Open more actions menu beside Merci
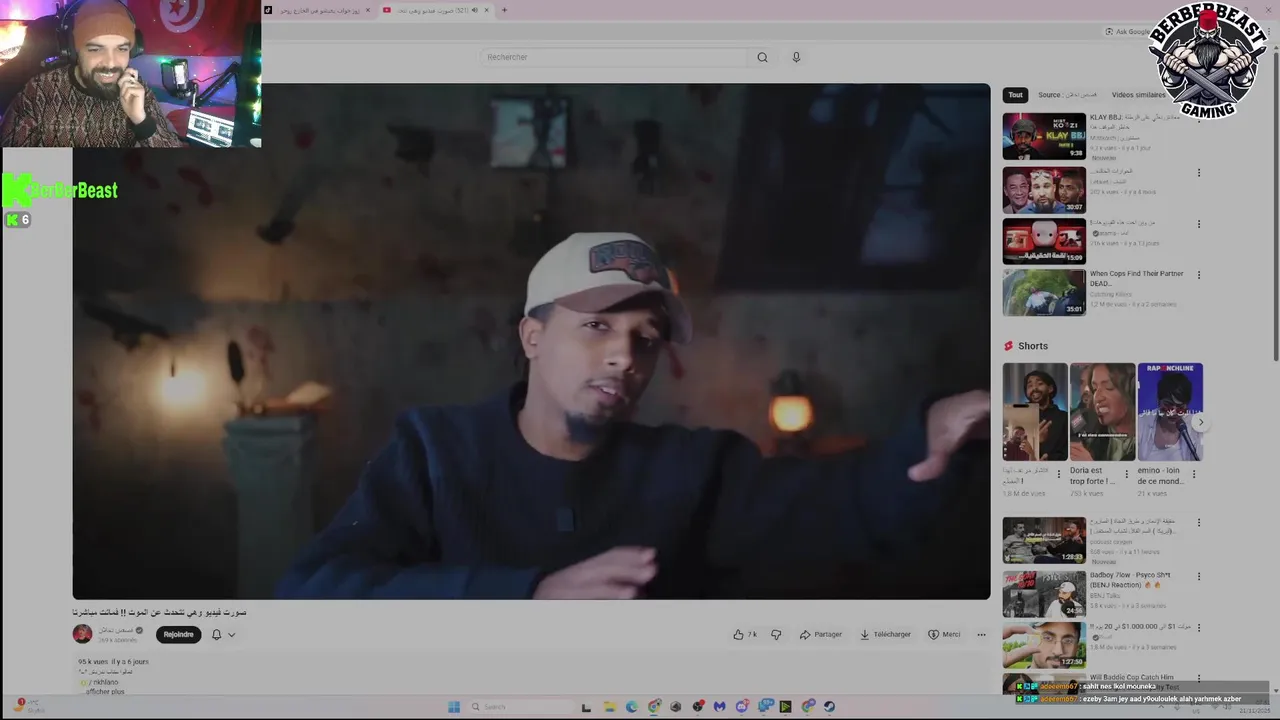 pos(981,634)
